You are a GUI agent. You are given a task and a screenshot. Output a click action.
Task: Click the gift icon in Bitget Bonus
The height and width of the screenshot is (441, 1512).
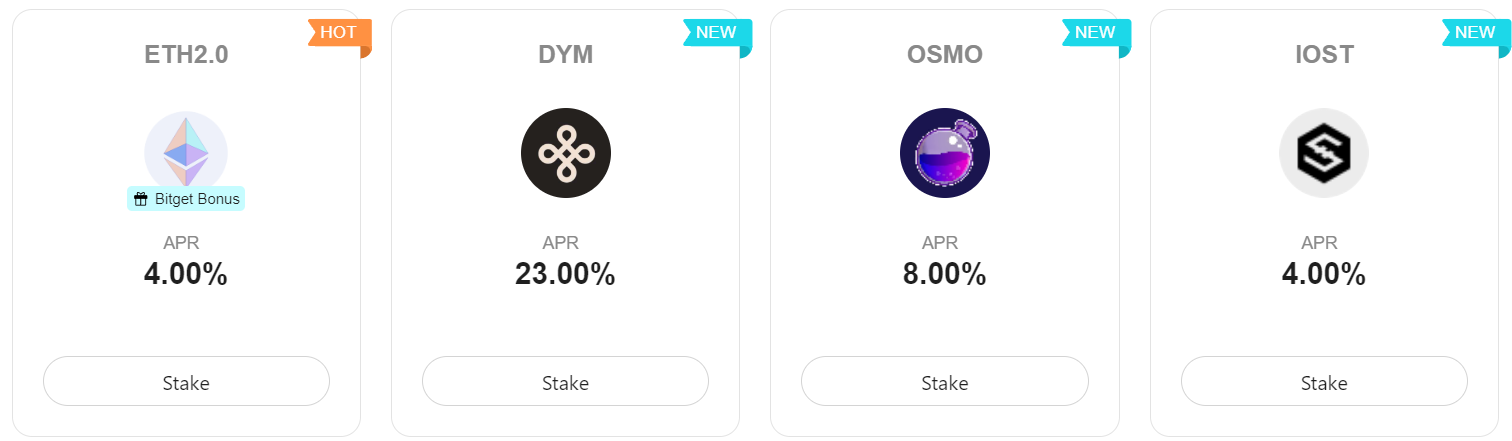pos(141,199)
